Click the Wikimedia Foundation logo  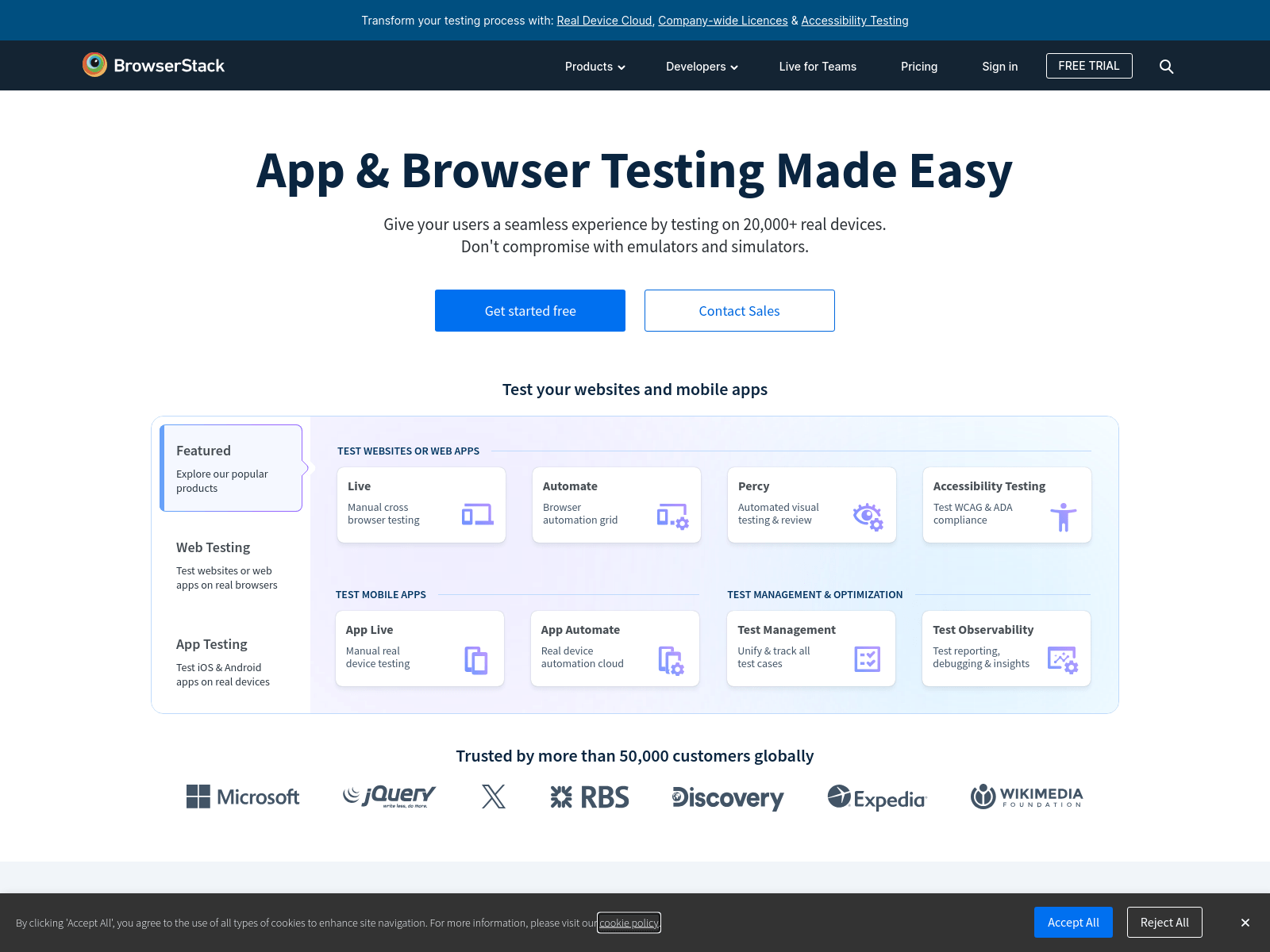coord(1026,797)
